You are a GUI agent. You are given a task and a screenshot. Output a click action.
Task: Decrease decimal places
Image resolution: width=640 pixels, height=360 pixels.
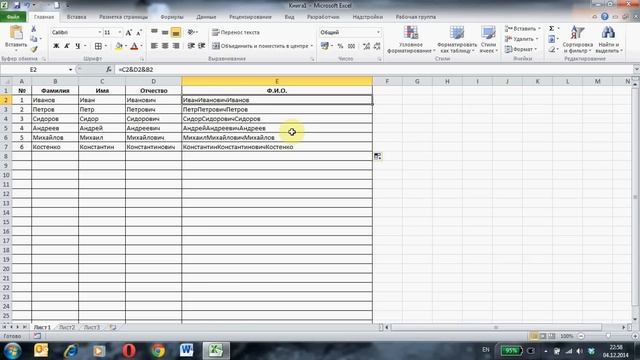click(377, 46)
